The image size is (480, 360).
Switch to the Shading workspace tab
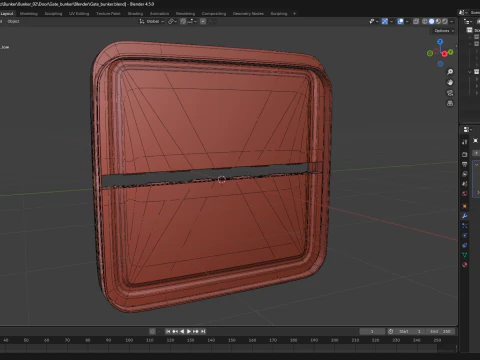[x=135, y=14]
